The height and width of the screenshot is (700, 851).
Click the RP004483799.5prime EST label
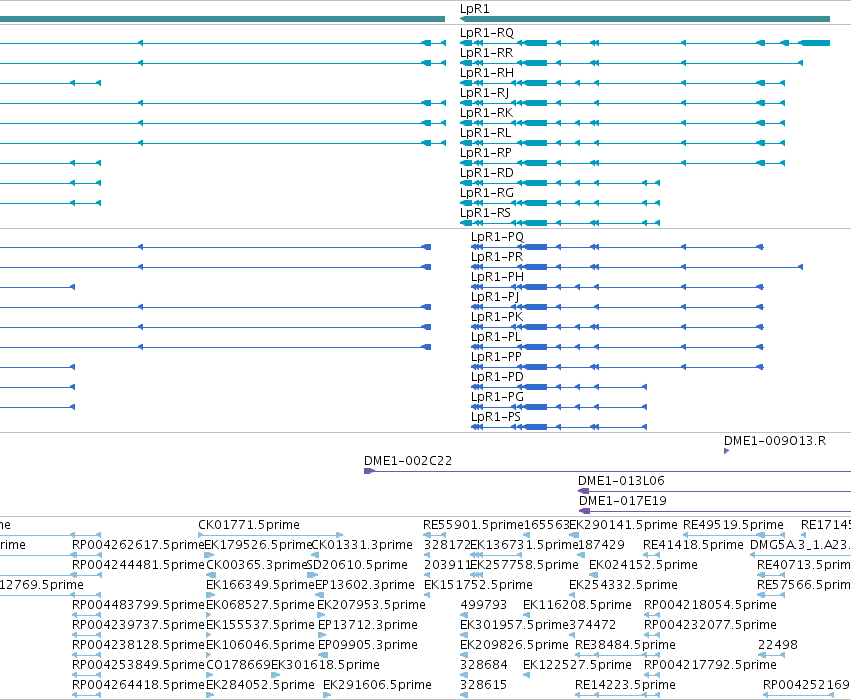(138, 606)
